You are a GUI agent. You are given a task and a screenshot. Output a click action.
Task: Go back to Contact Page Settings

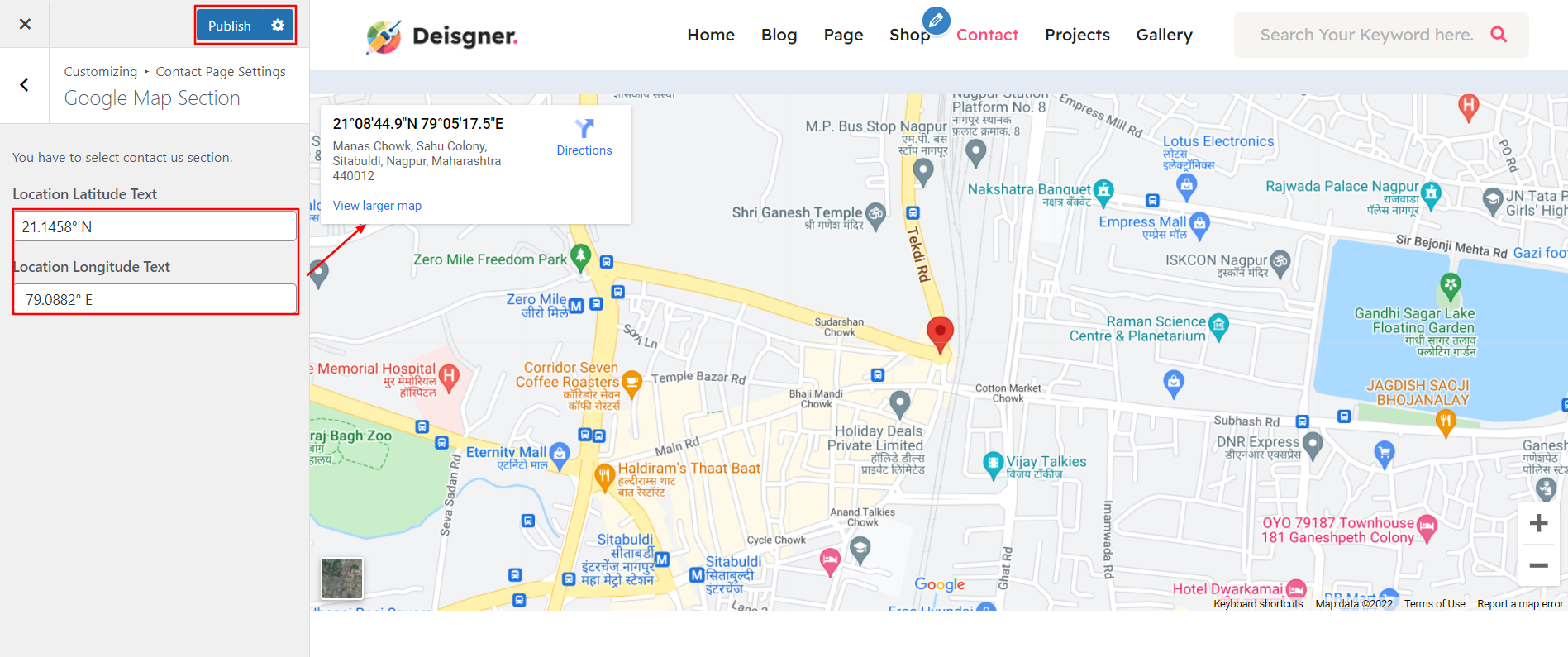pos(25,84)
